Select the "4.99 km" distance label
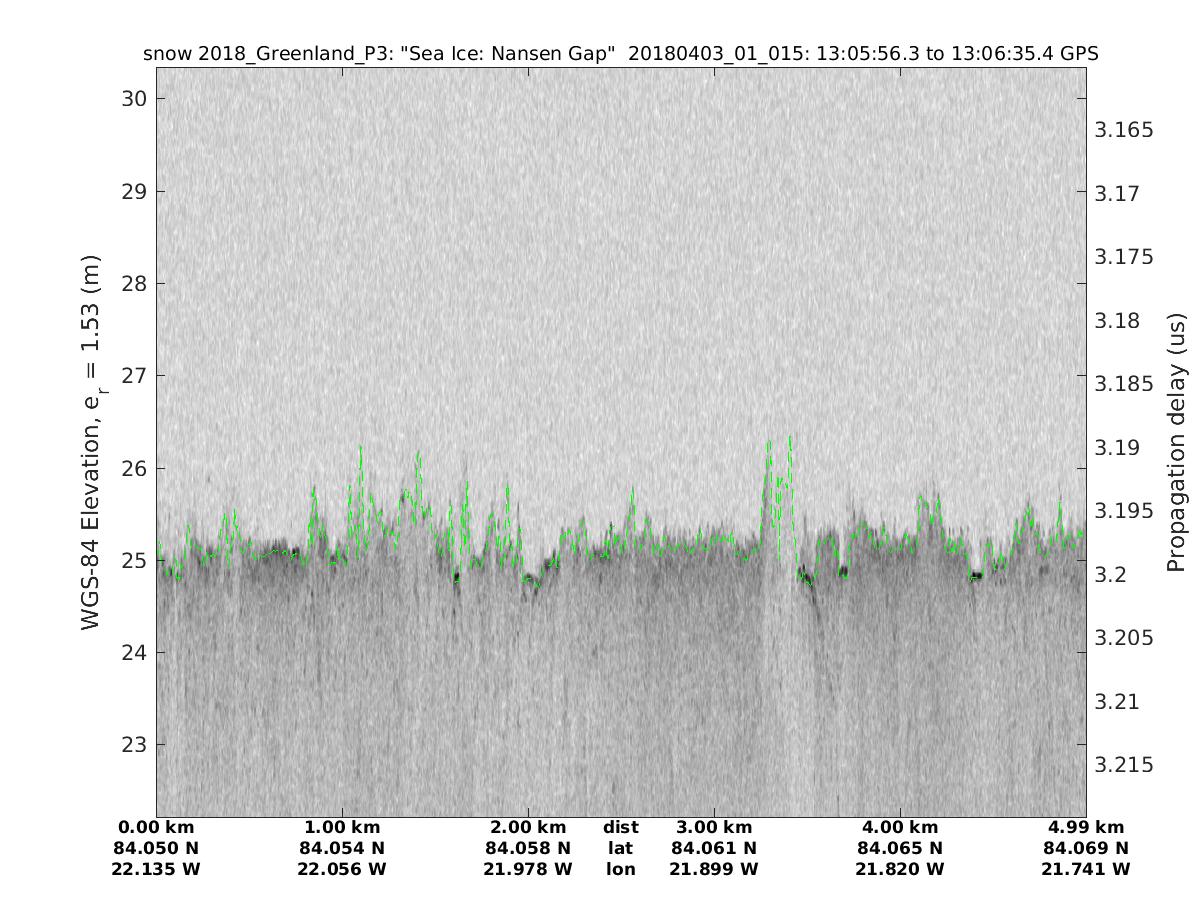This screenshot has height=900, width=1200. (x=1086, y=827)
